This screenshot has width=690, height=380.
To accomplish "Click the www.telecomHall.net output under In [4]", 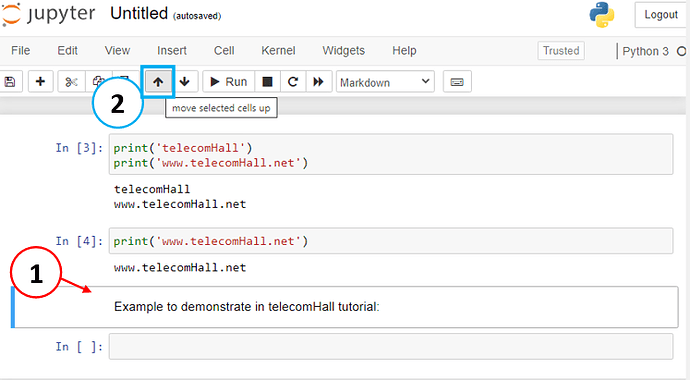I will (x=180, y=267).
